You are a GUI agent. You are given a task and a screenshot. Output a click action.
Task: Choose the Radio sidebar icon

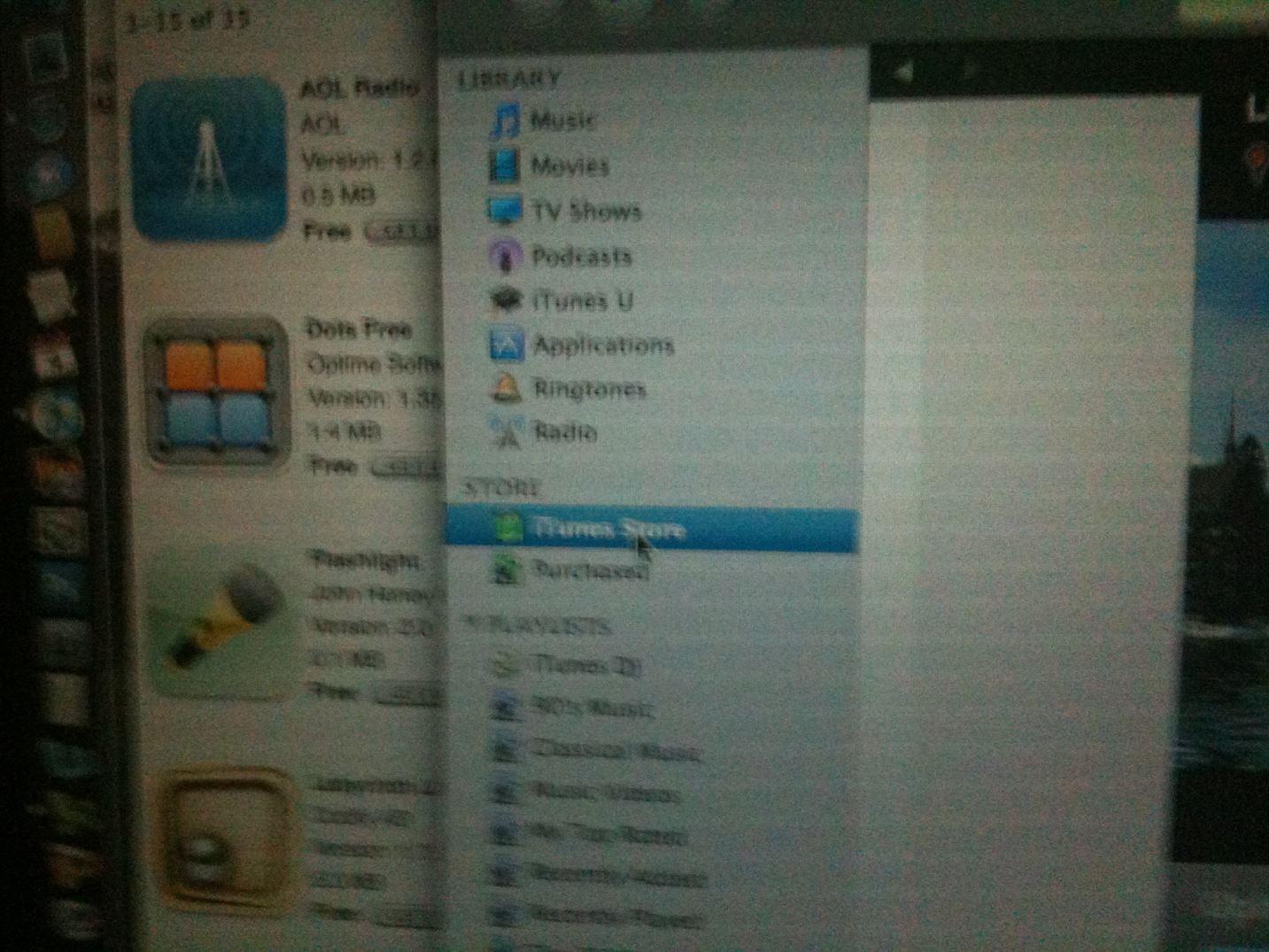(x=507, y=432)
